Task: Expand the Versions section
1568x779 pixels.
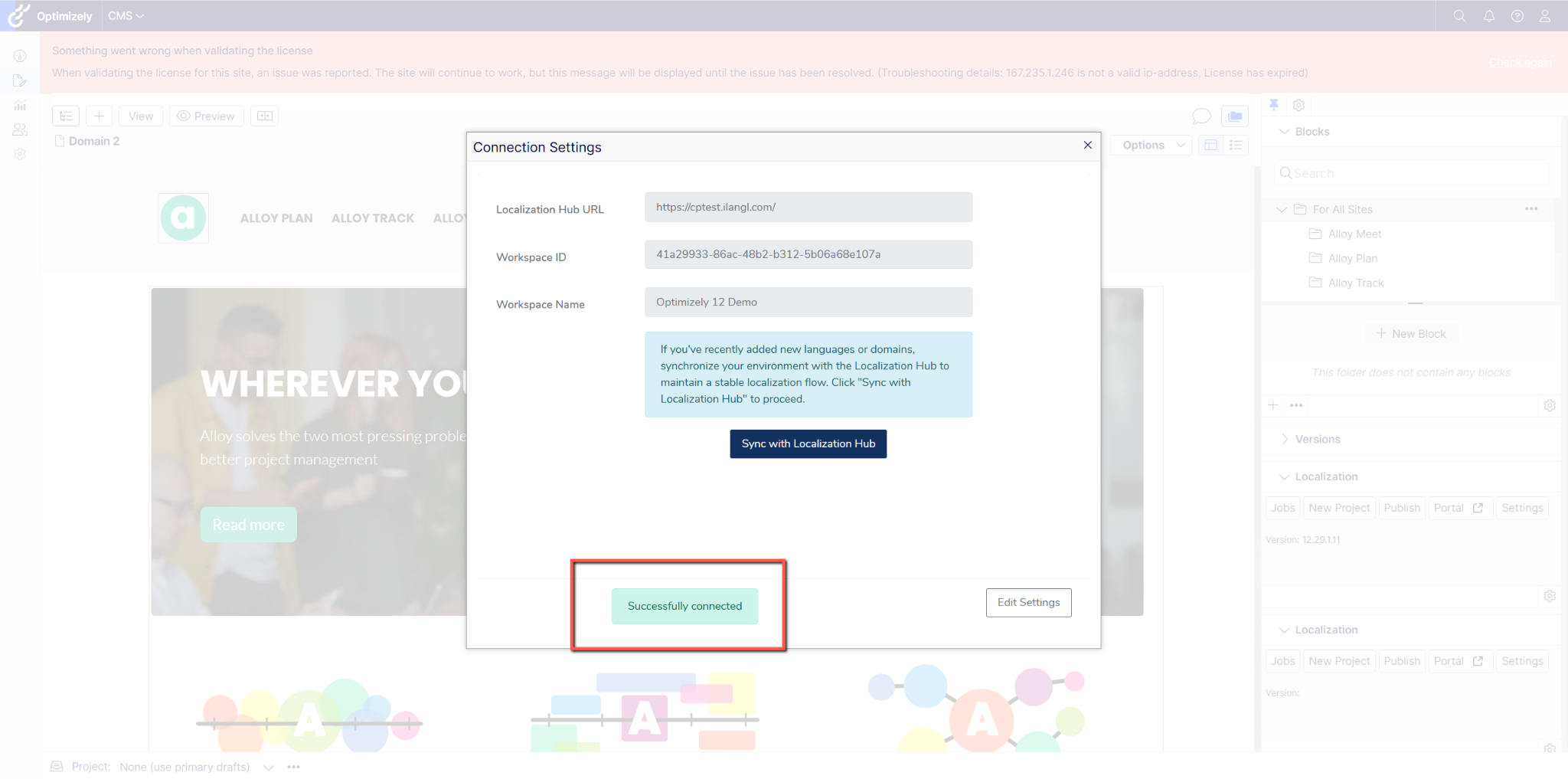Action: click(1285, 439)
